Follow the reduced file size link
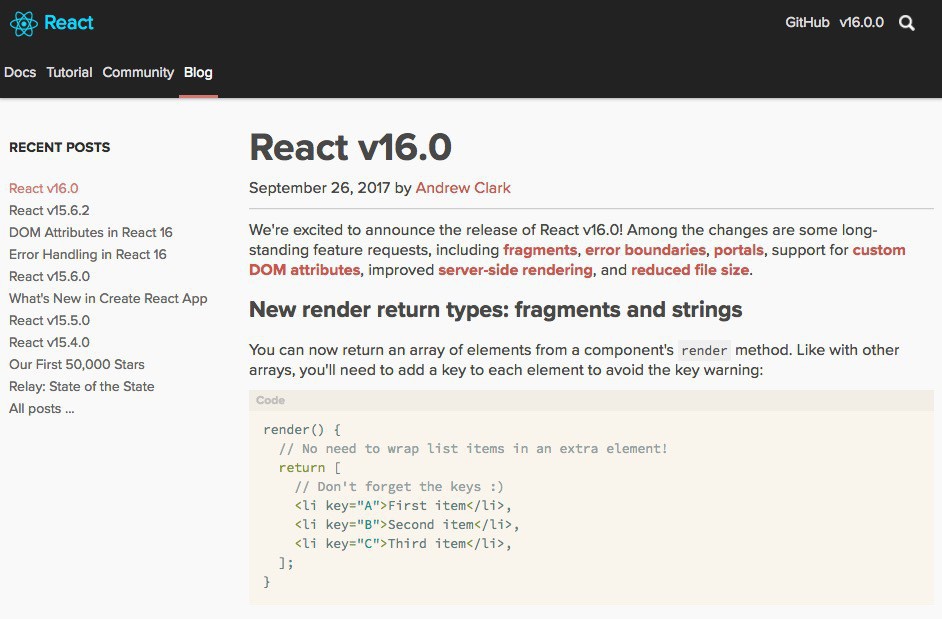942x619 pixels. click(690, 270)
